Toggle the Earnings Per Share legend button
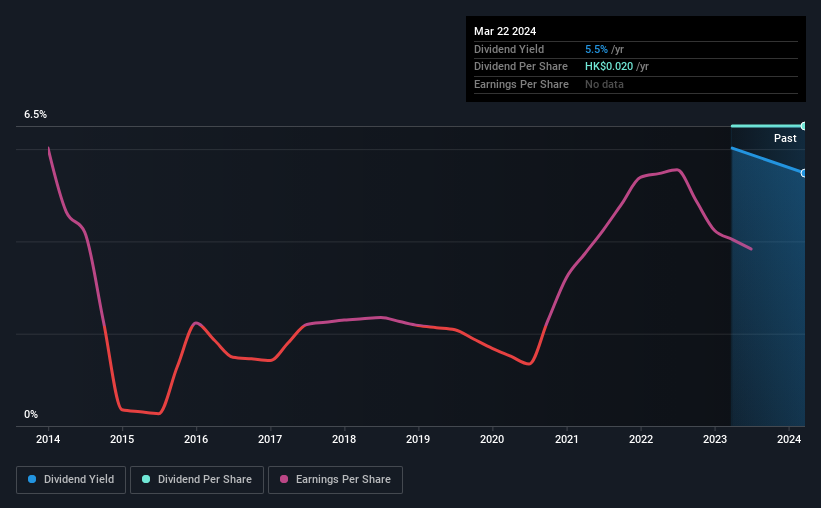Screen dimensions: 821x508 (335, 480)
